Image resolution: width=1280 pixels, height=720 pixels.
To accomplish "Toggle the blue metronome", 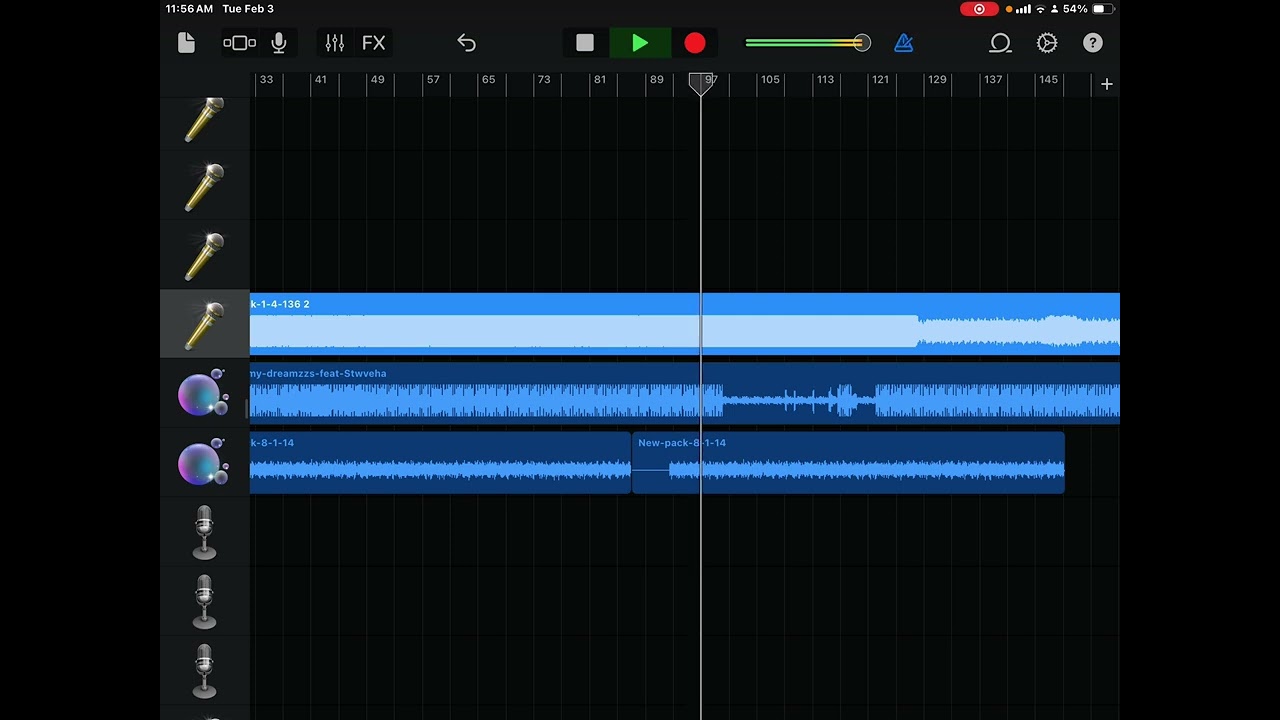I will [x=904, y=43].
